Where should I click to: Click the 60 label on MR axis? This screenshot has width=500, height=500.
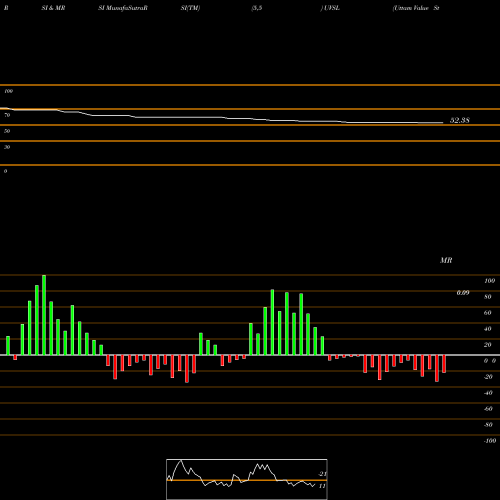coord(488,313)
